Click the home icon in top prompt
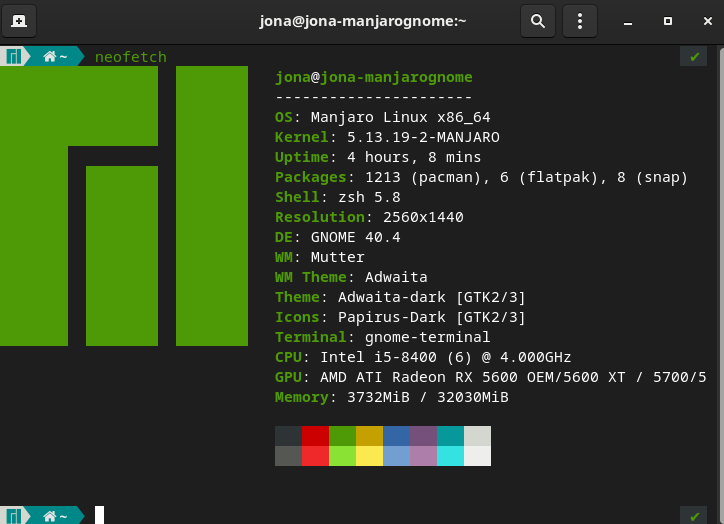This screenshot has width=724, height=524. pyautogui.click(x=49, y=57)
